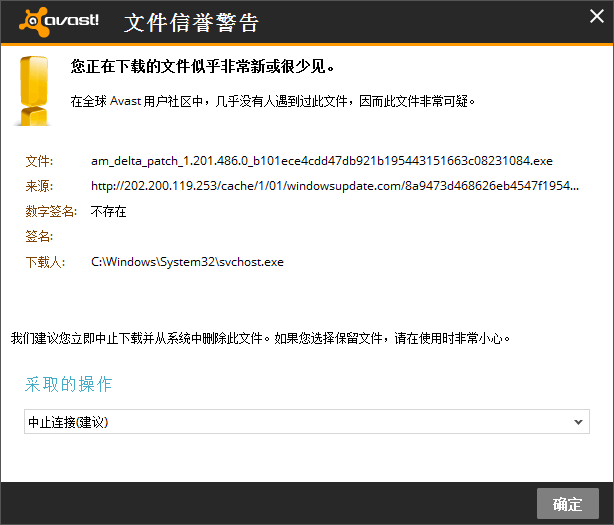Image resolution: width=614 pixels, height=525 pixels.
Task: Click the 来源: label
Action: point(39,186)
